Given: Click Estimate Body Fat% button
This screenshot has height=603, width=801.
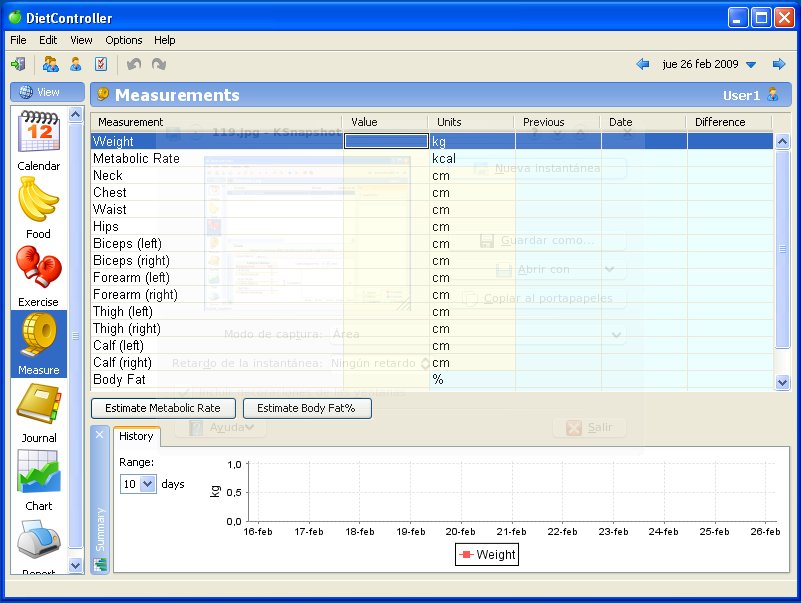Looking at the screenshot, I should pyautogui.click(x=307, y=408).
